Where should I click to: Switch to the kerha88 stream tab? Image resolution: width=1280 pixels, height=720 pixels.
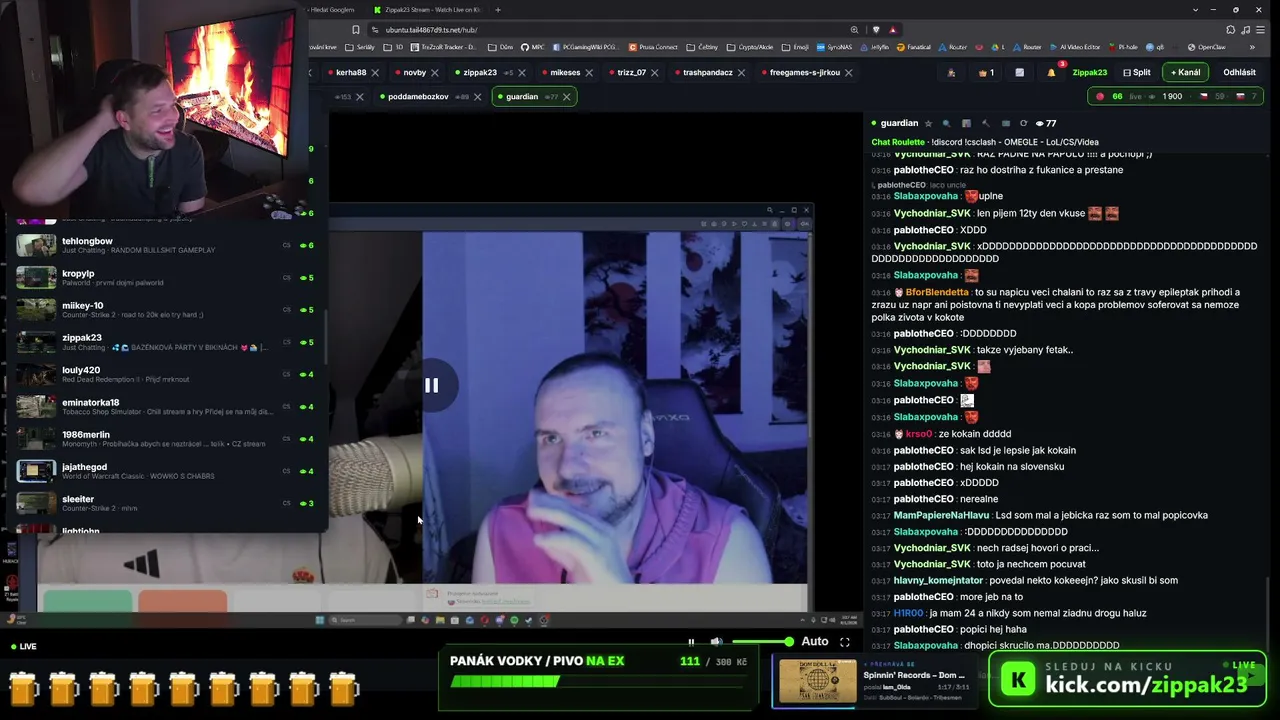tap(351, 73)
